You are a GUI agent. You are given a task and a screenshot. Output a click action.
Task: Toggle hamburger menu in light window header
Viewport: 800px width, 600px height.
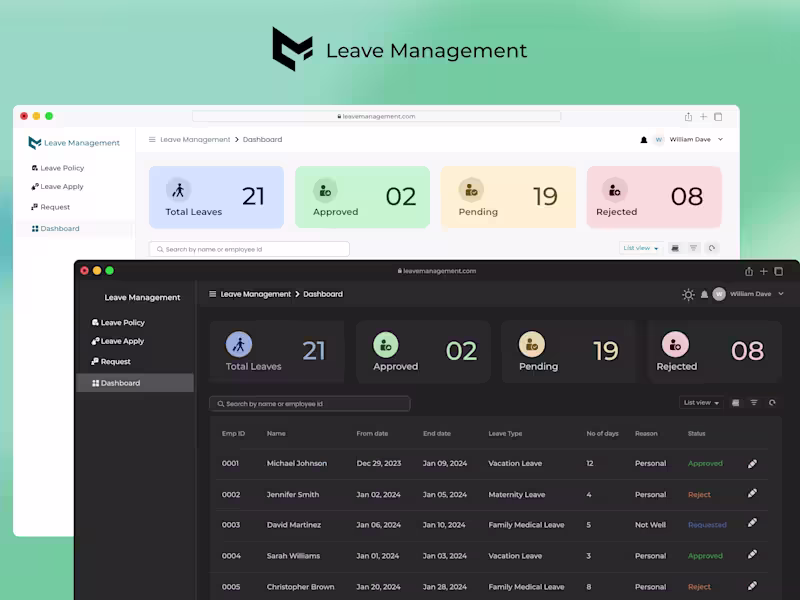coord(152,139)
